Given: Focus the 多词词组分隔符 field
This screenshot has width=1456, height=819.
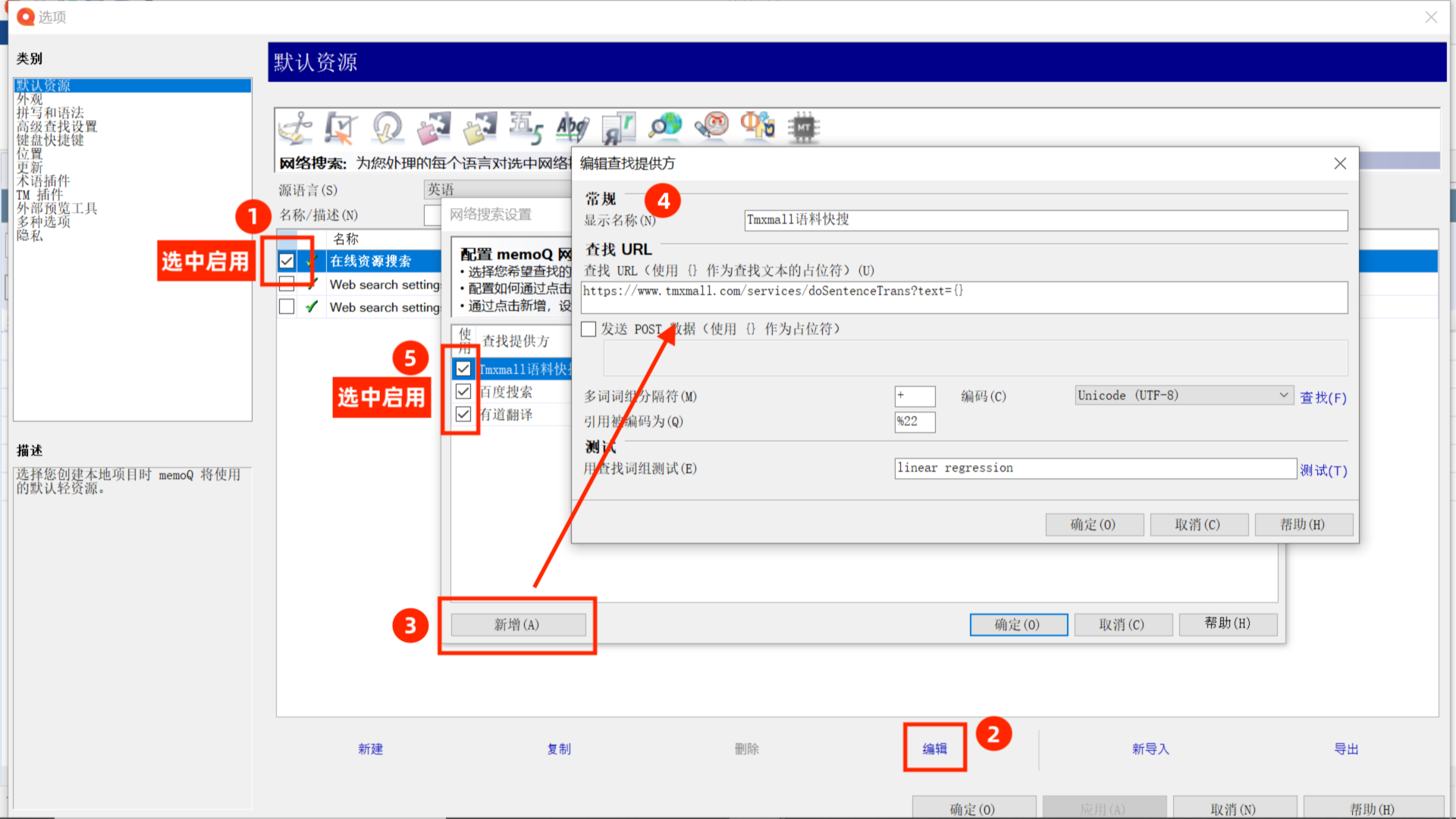Looking at the screenshot, I should [x=915, y=396].
